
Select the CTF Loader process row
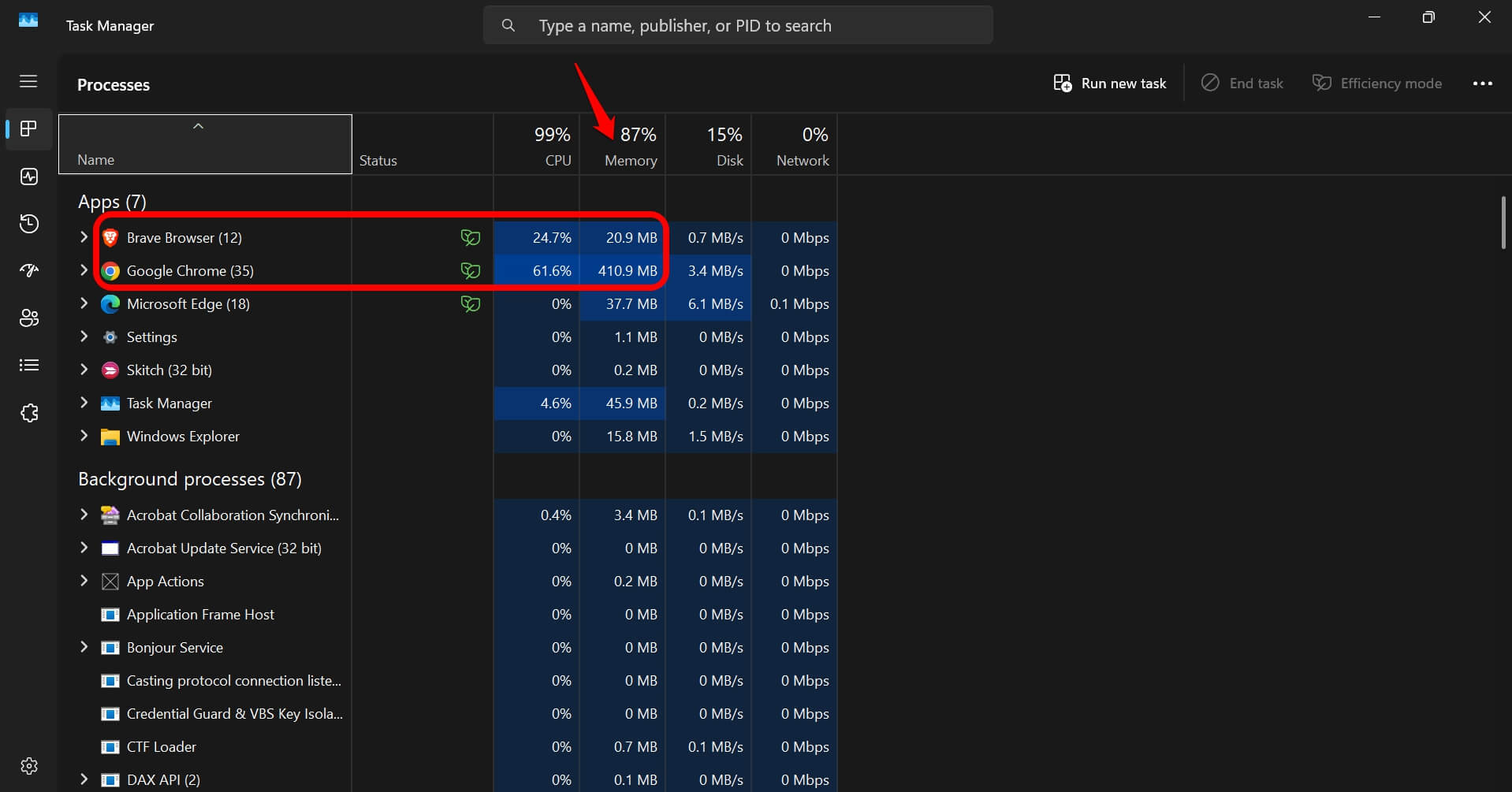pos(448,747)
